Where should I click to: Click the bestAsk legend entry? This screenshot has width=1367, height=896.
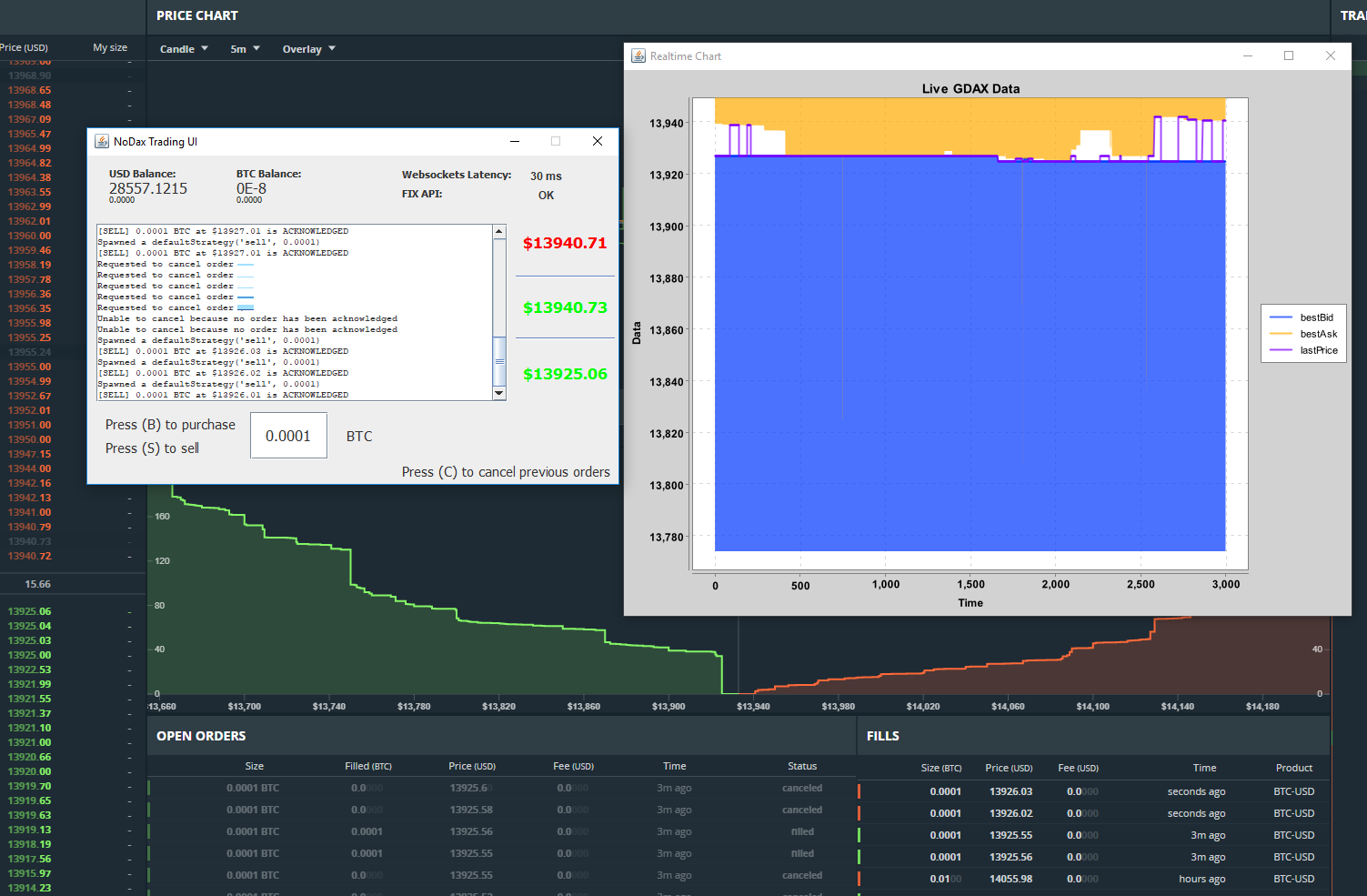point(1303,334)
